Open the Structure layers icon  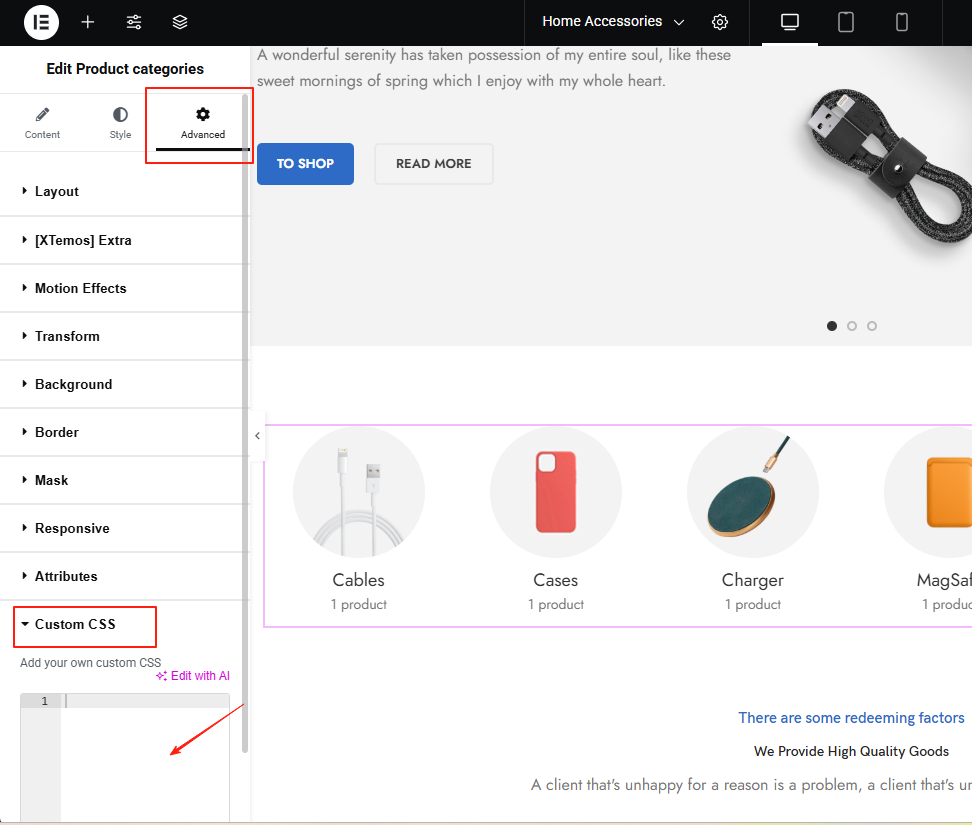click(180, 22)
